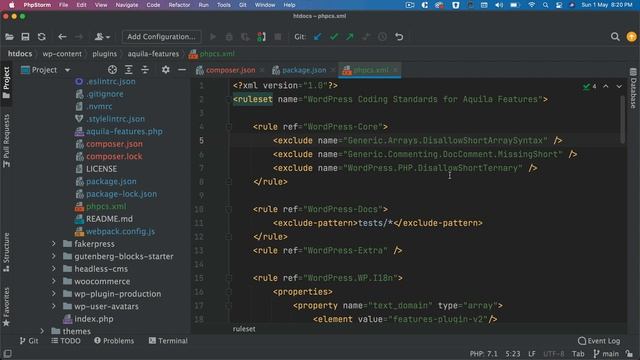Select composer.lock file in tree
This screenshot has width=640, height=360.
[x=114, y=156]
